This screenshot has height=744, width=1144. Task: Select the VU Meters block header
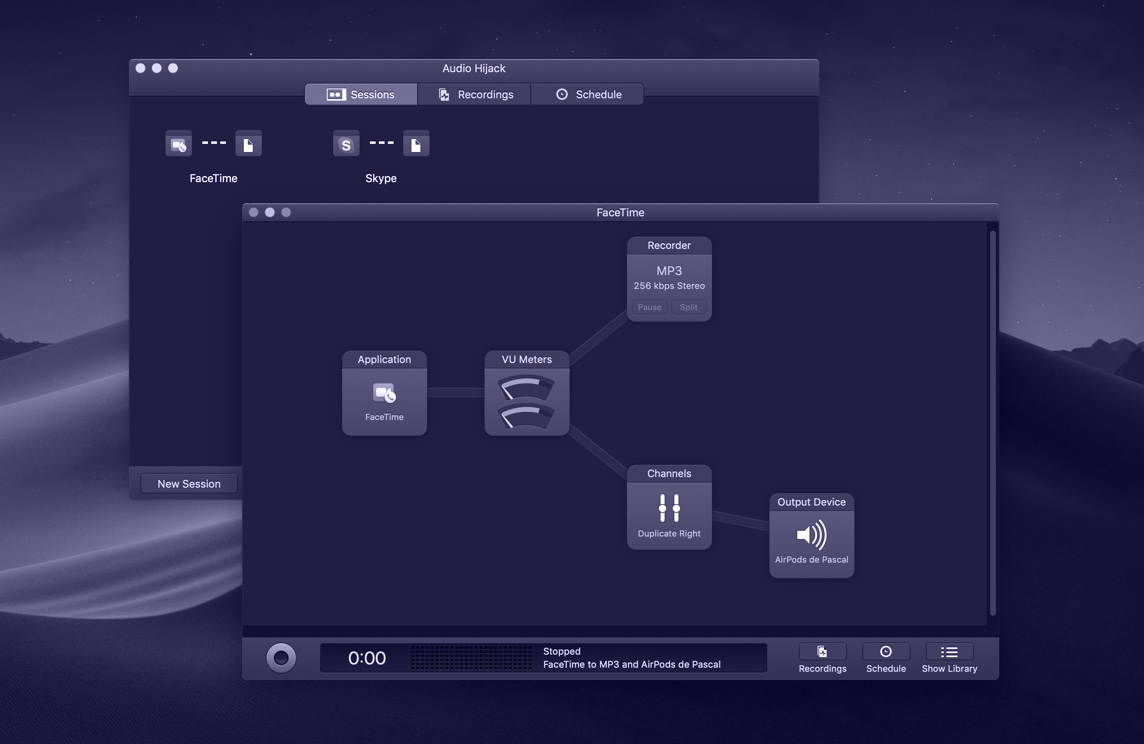pyautogui.click(x=527, y=360)
